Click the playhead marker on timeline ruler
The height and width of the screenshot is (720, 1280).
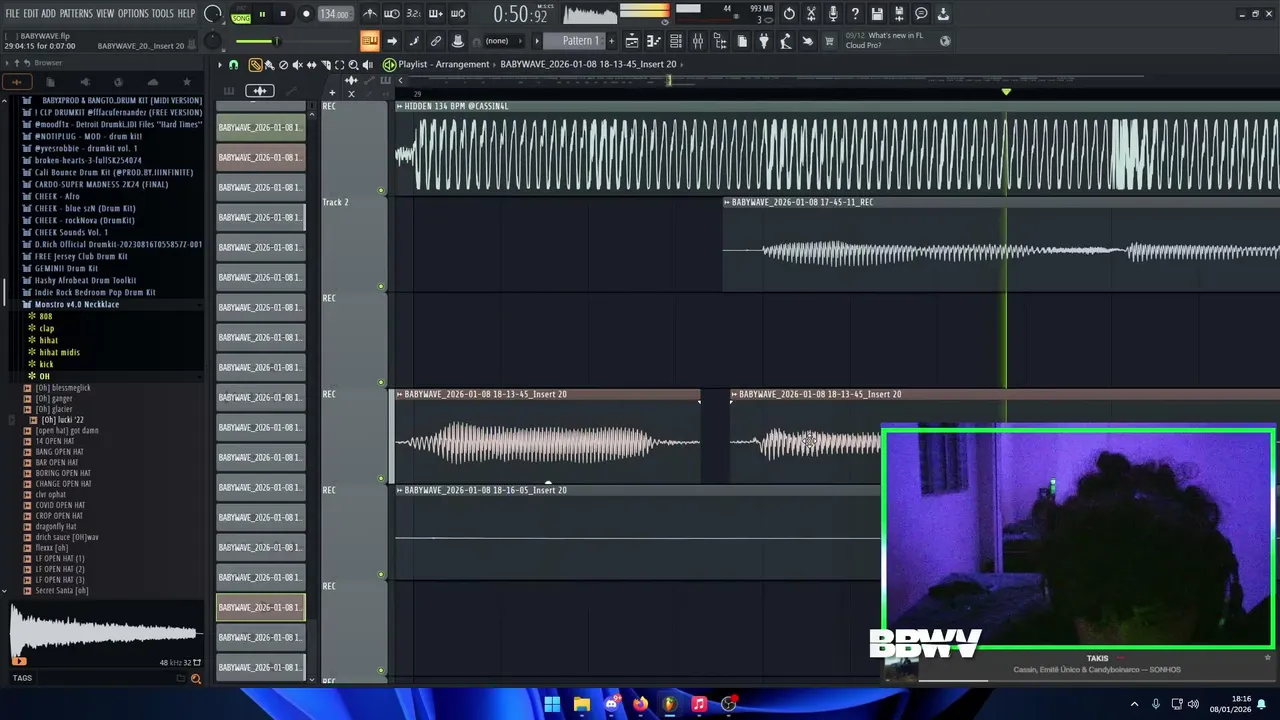(x=1006, y=92)
